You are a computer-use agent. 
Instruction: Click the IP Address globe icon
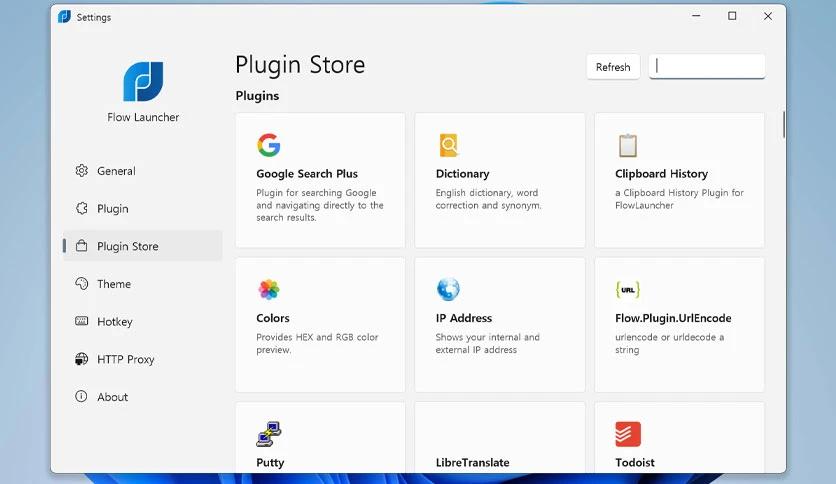pyautogui.click(x=448, y=289)
